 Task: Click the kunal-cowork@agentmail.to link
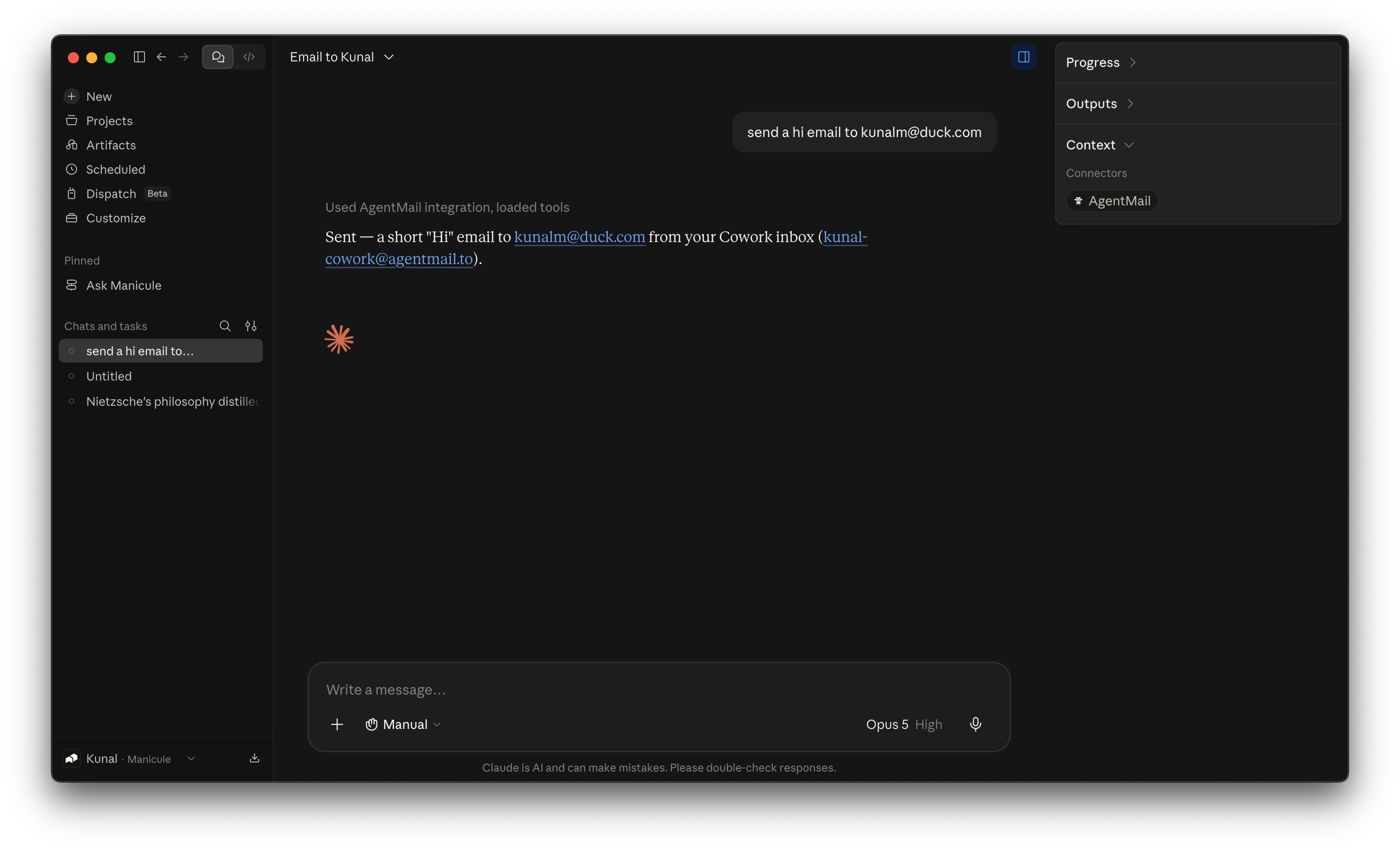click(x=399, y=259)
